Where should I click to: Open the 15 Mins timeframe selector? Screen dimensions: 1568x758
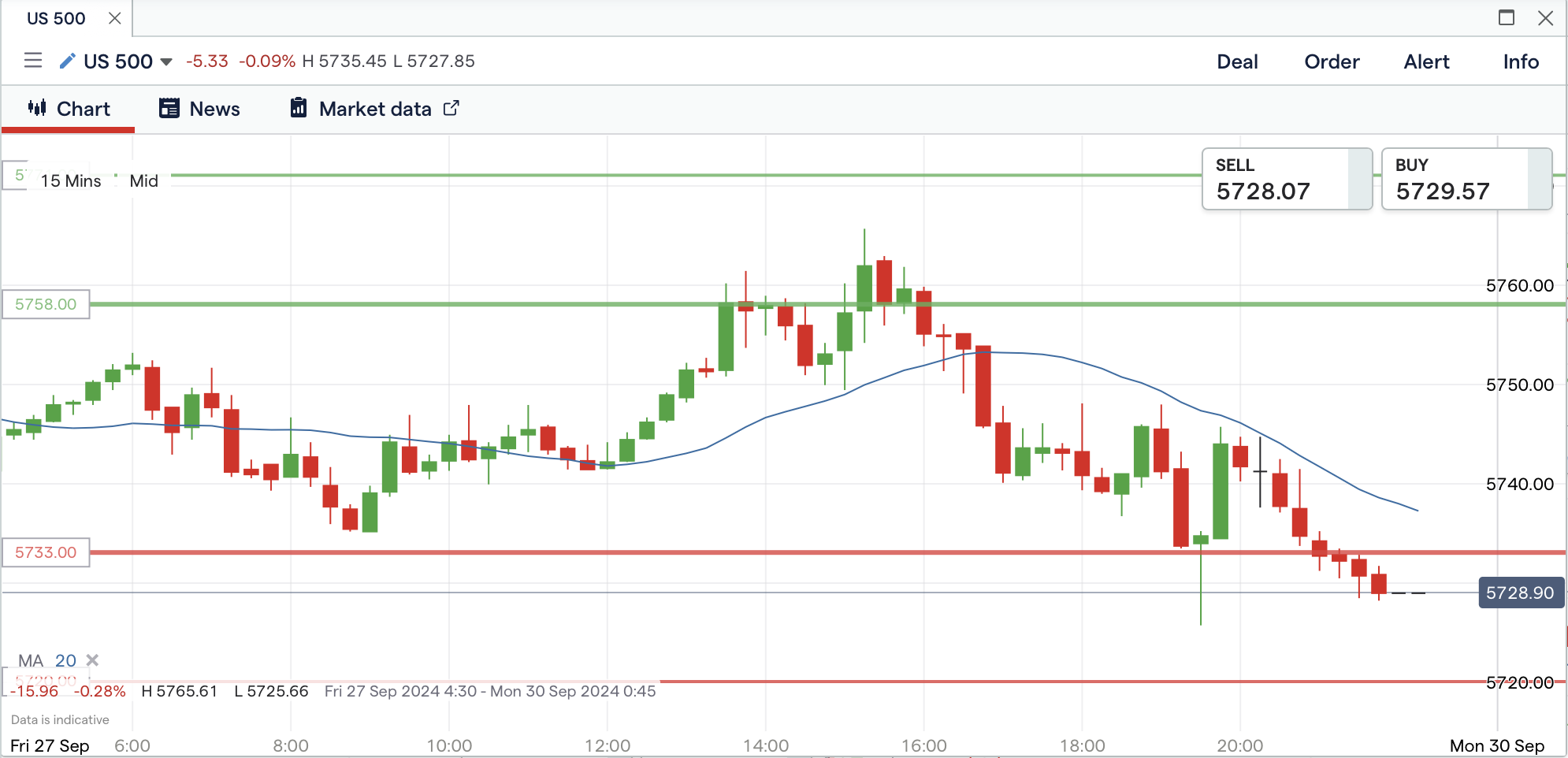click(x=71, y=180)
